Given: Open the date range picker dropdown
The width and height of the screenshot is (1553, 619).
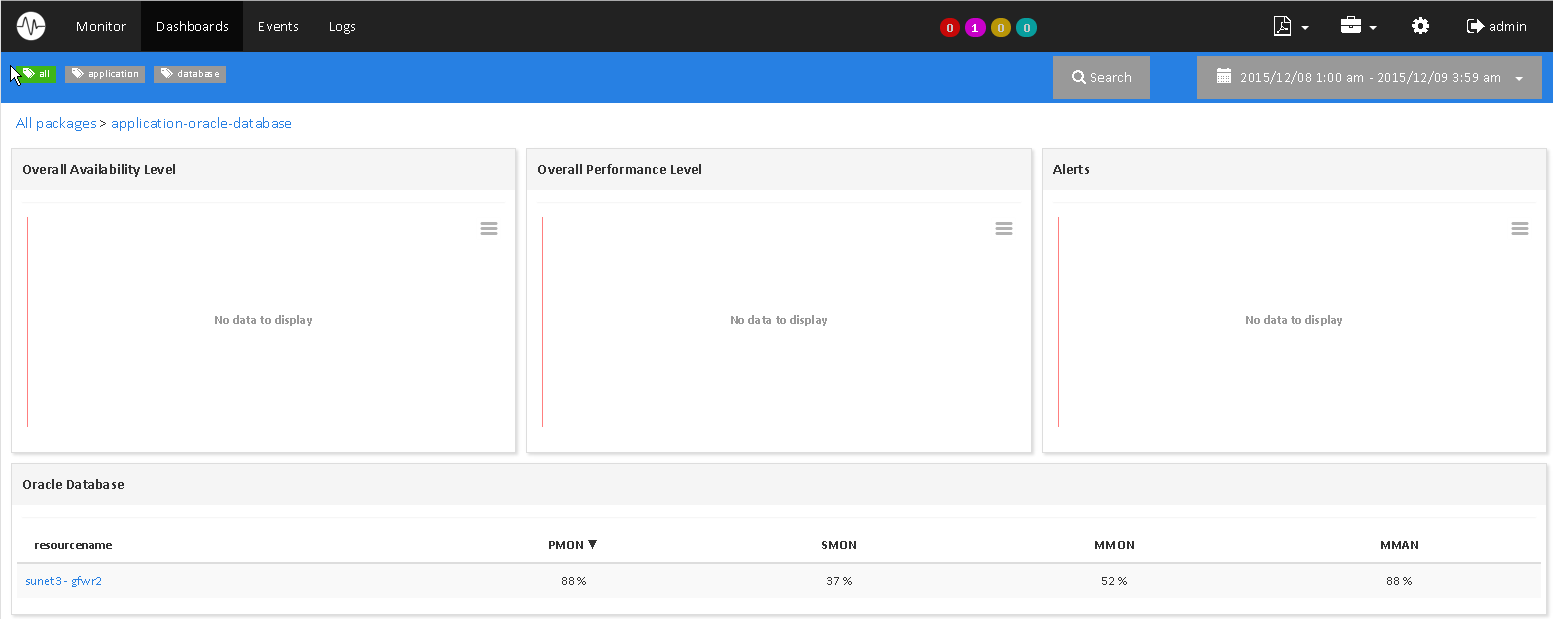Looking at the screenshot, I should tap(1369, 78).
